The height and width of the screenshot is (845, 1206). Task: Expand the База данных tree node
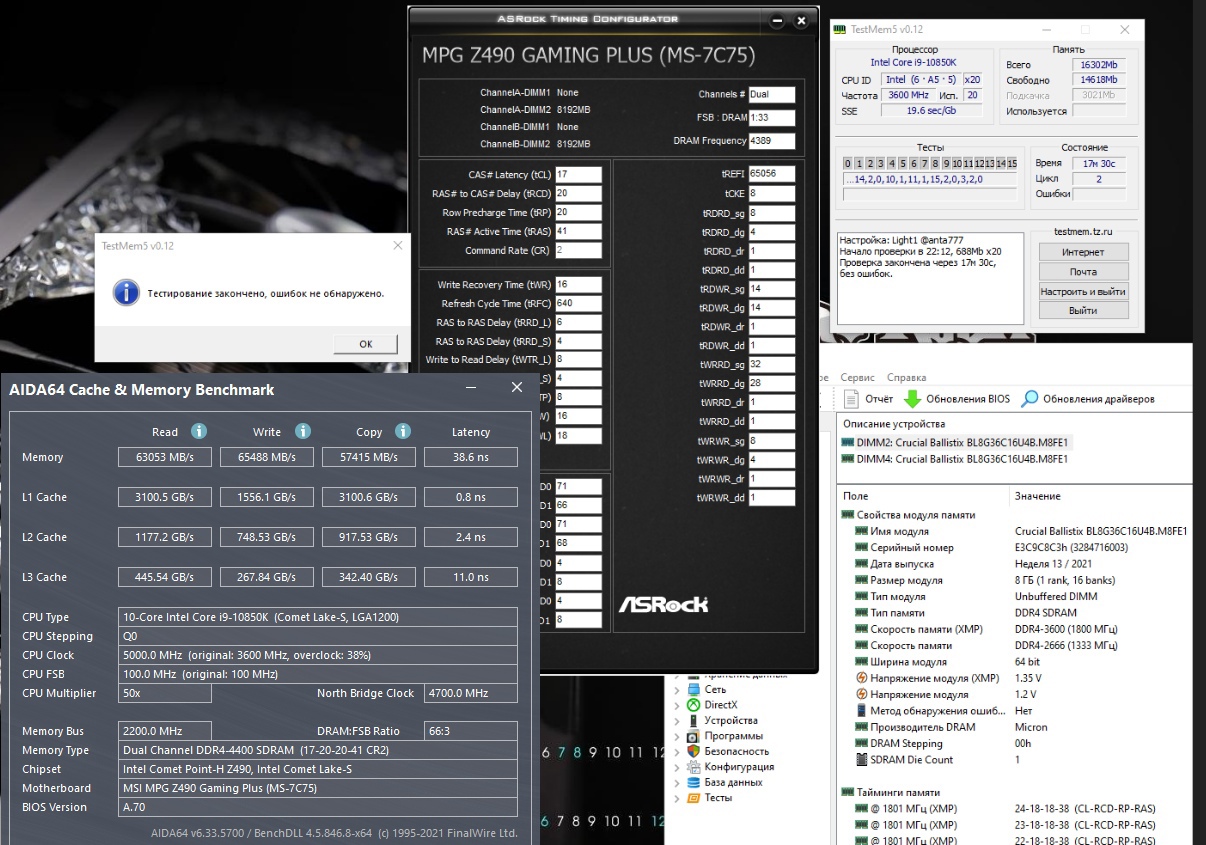pos(676,782)
